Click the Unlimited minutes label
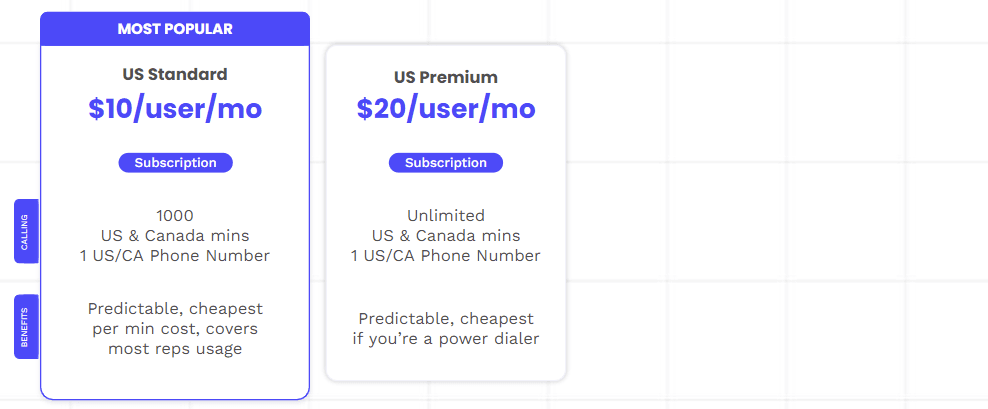The height and width of the screenshot is (409, 988). coord(446,215)
